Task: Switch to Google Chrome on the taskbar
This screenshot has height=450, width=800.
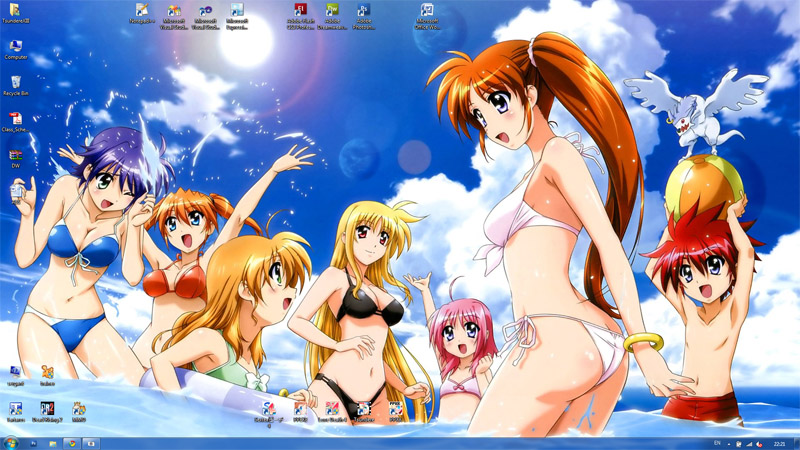Action: [x=72, y=444]
